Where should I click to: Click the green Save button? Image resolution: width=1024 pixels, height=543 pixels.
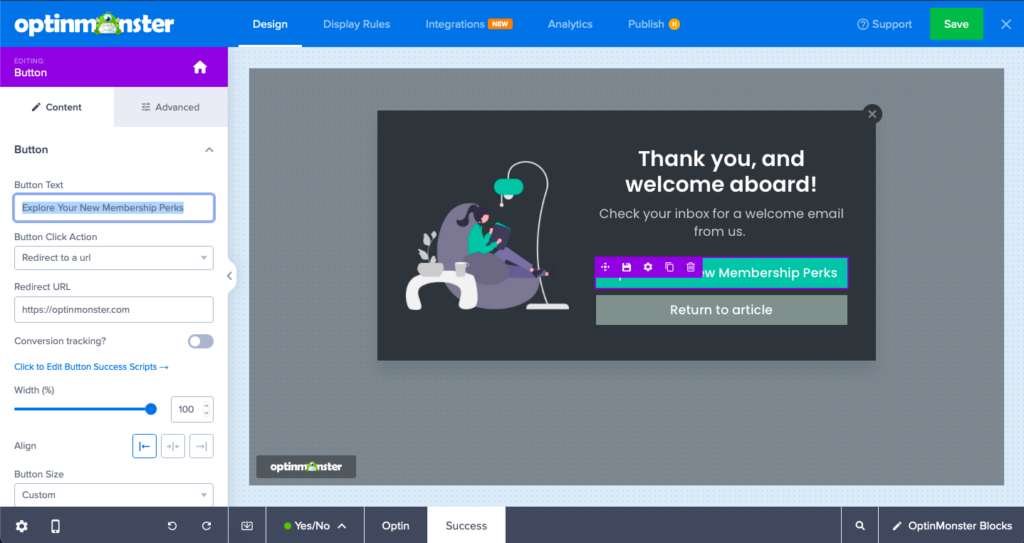coord(956,24)
